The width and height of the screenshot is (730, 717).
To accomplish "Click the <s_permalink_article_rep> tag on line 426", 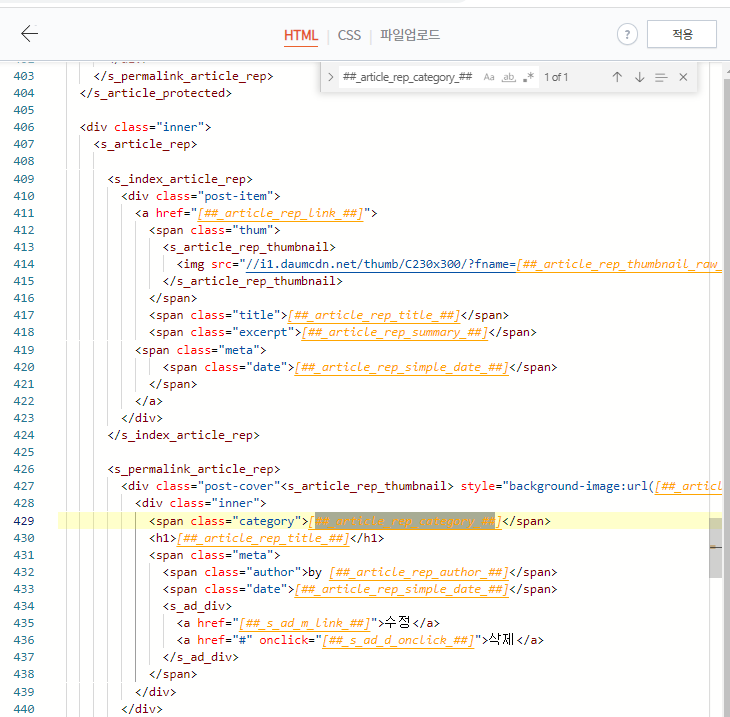I will point(194,469).
